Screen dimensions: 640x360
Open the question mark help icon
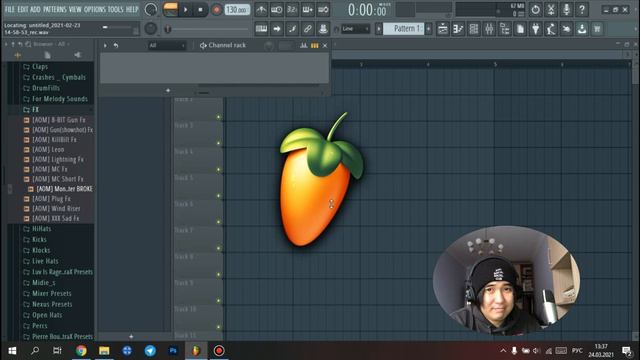tap(582, 9)
